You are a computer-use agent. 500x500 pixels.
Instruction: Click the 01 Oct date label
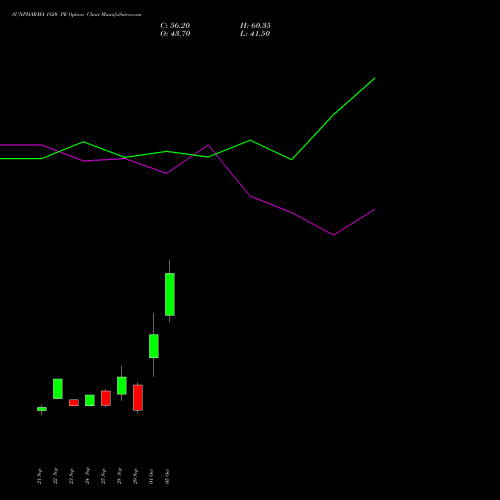(x=151, y=476)
